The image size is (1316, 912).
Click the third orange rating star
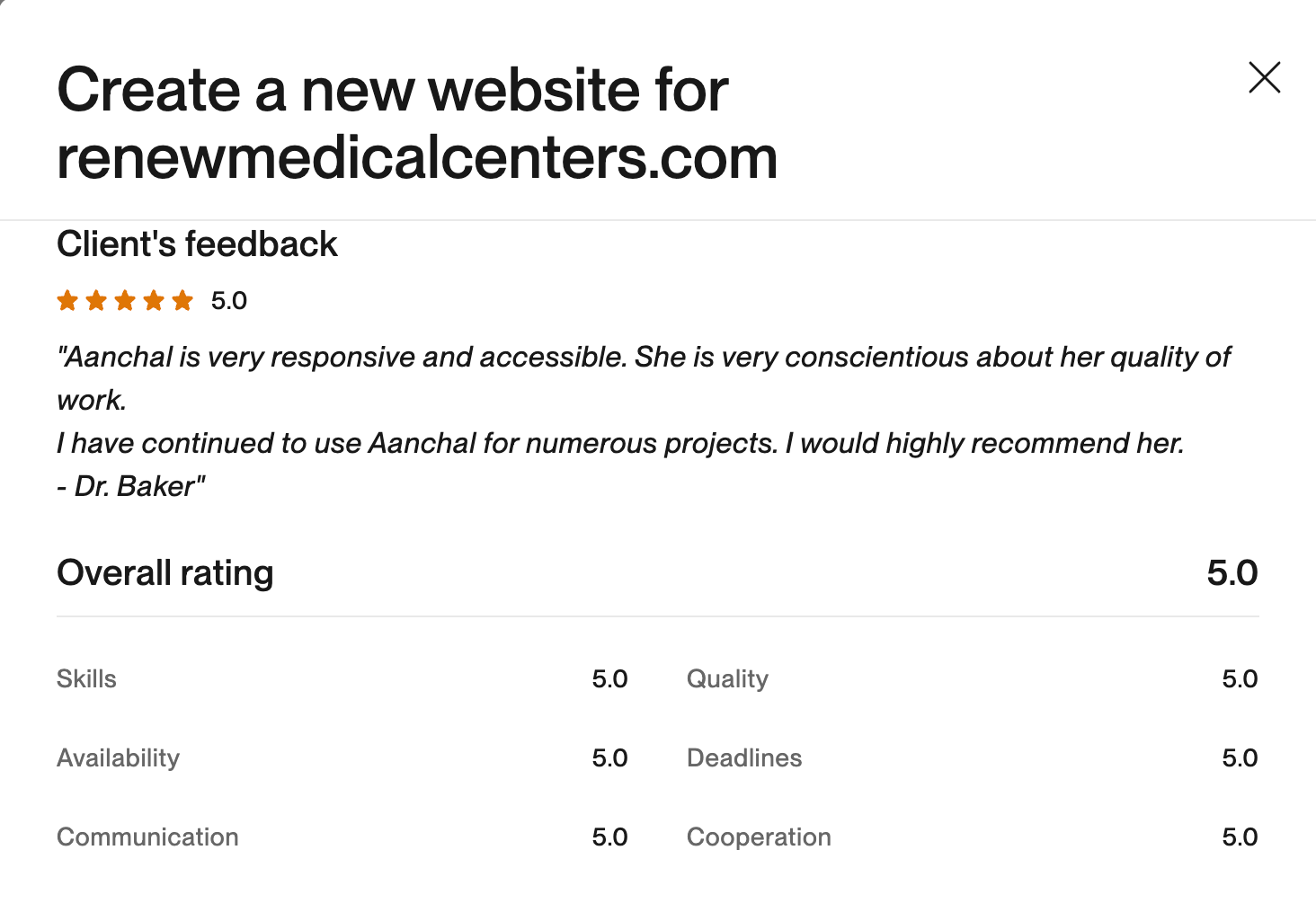125,300
